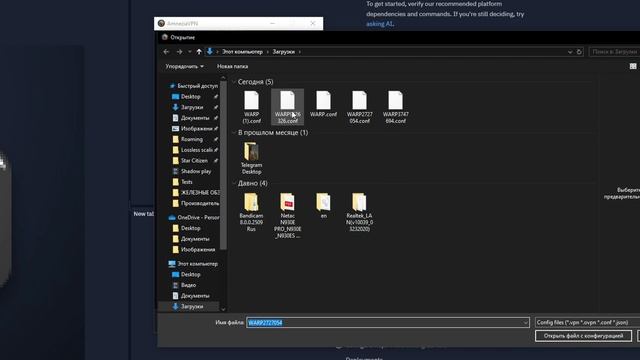Image resolution: width=640 pixels, height=360 pixels.
Task: Open the Config files type filter dropdown
Action: tap(587, 322)
